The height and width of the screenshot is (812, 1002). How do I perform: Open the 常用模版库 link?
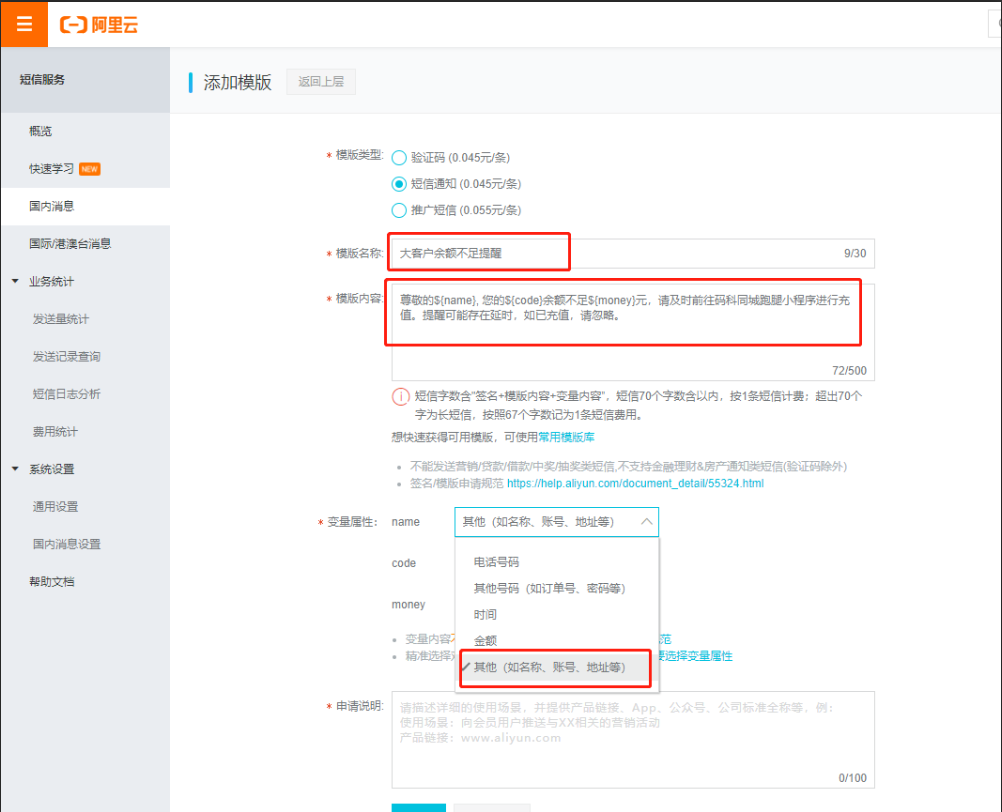tap(567, 437)
